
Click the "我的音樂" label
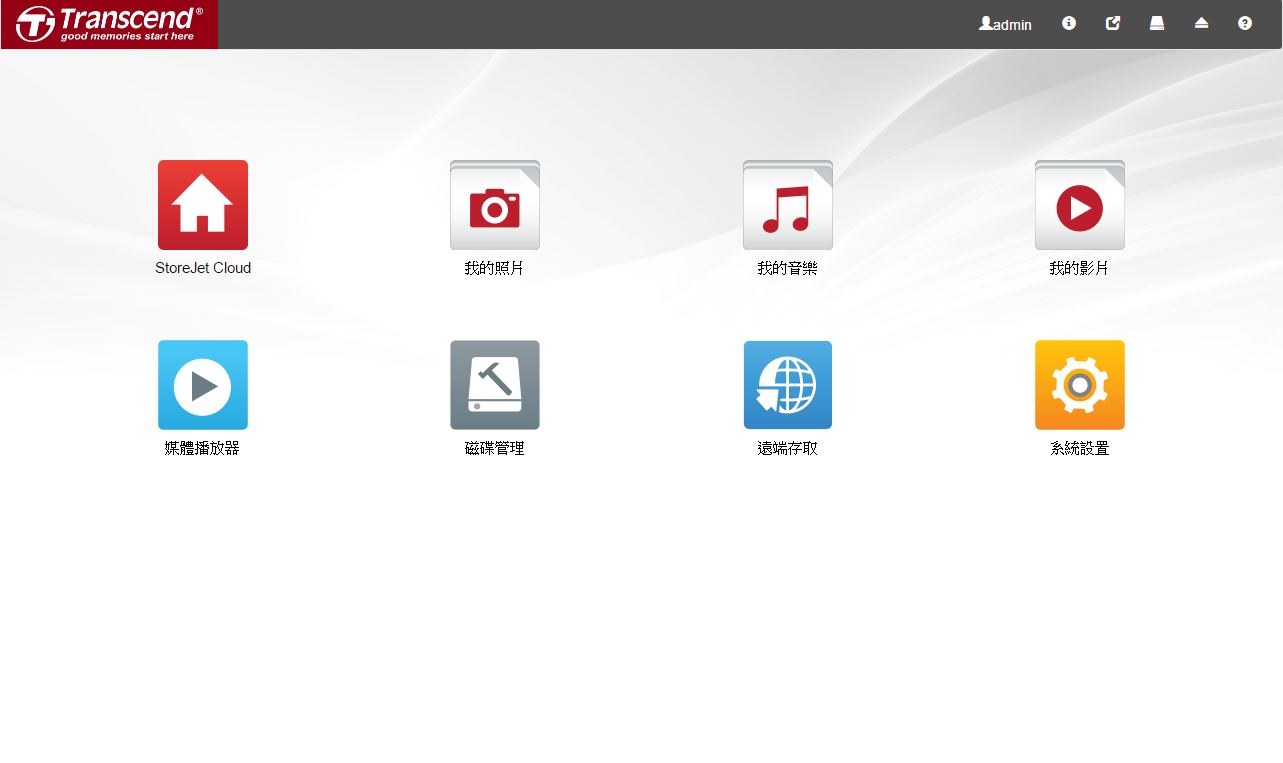(x=788, y=269)
